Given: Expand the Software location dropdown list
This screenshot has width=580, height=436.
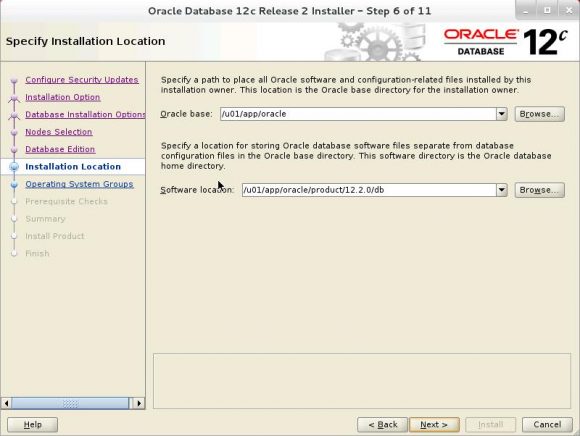Looking at the screenshot, I should coord(502,190).
